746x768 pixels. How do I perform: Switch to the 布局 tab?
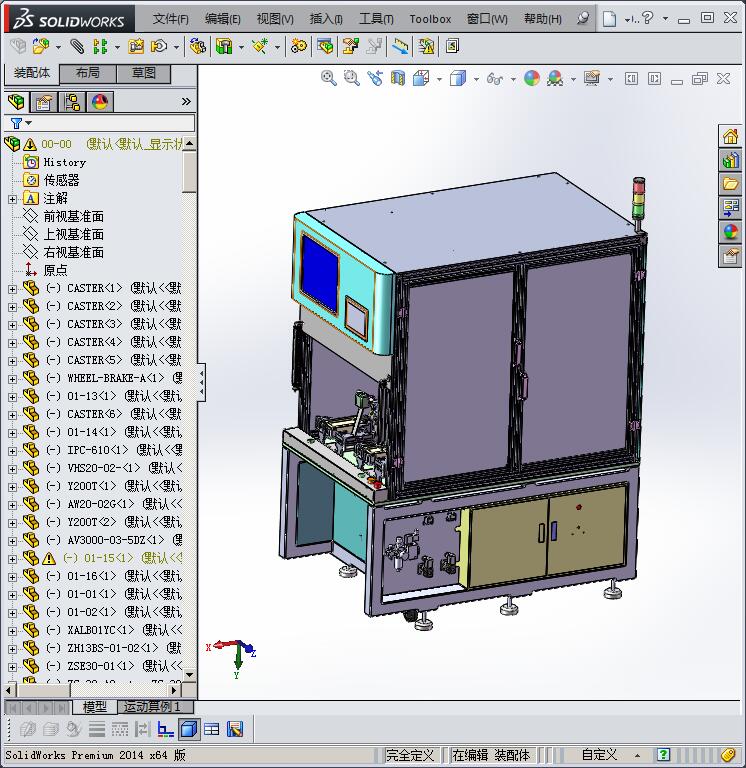88,73
